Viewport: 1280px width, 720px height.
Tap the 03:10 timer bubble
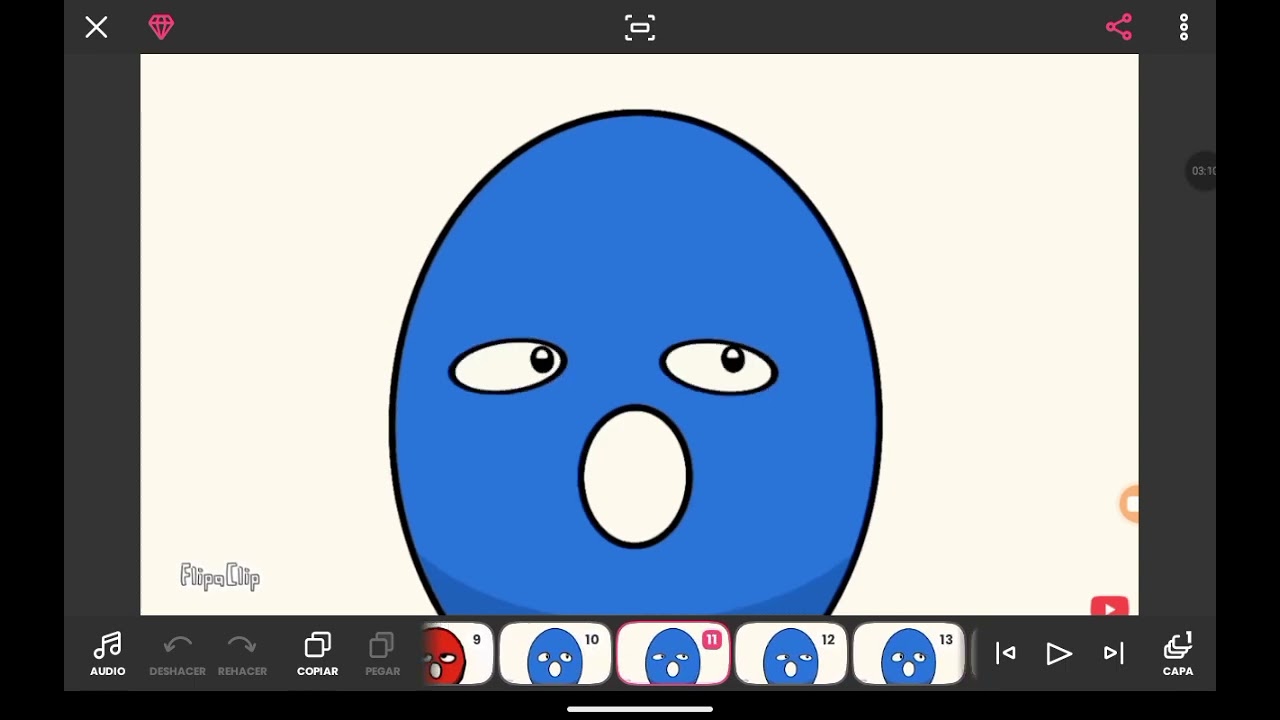tap(1202, 171)
